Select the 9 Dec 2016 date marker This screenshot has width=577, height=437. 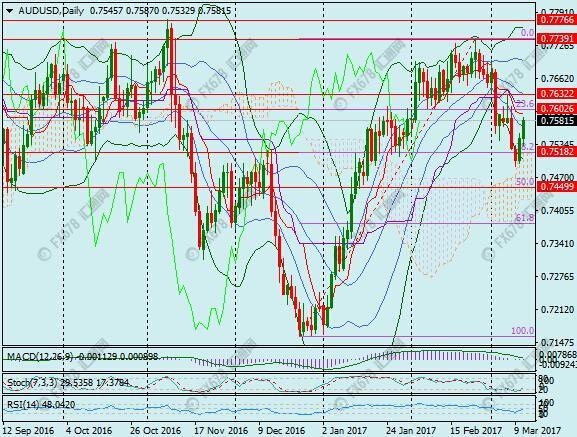click(x=281, y=430)
